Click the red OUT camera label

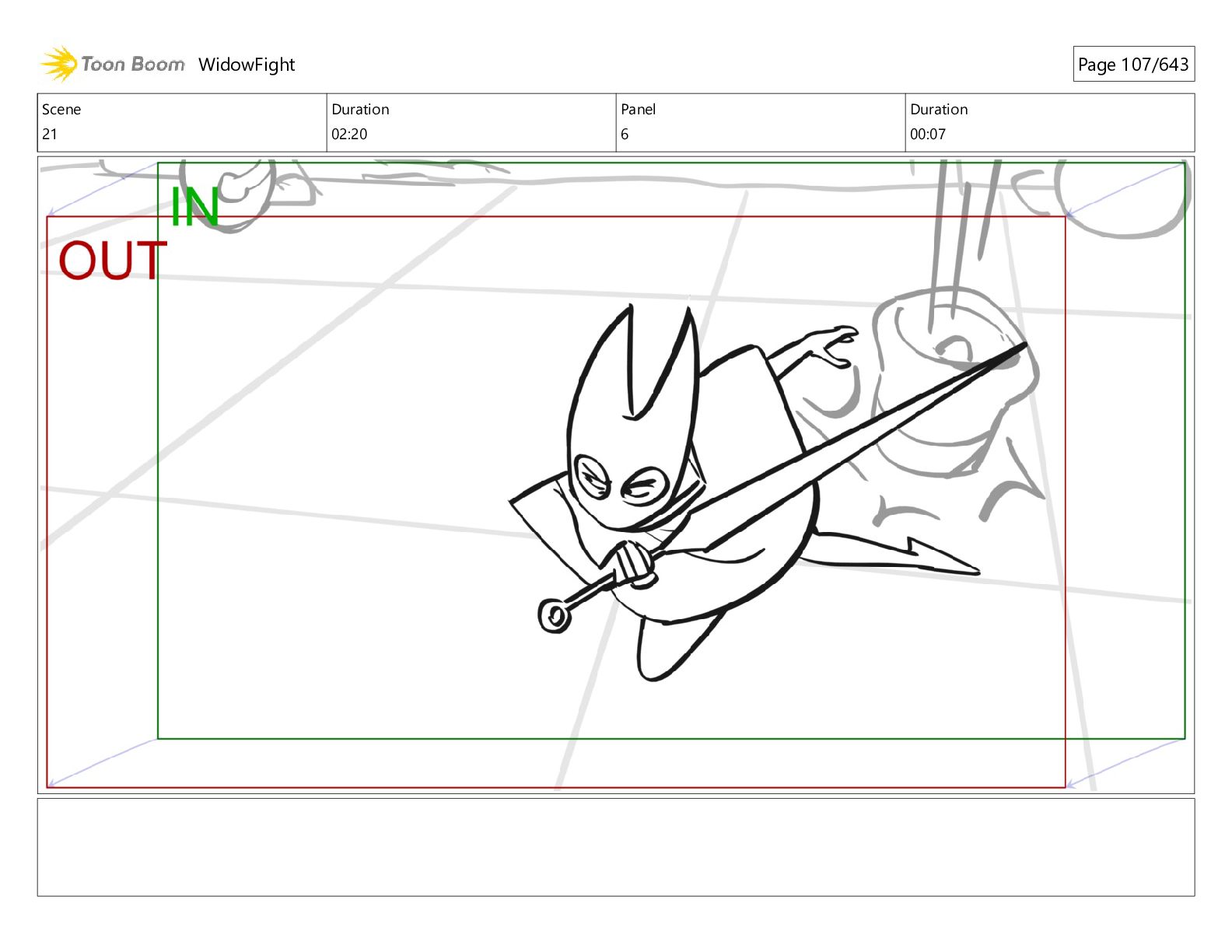pos(113,261)
